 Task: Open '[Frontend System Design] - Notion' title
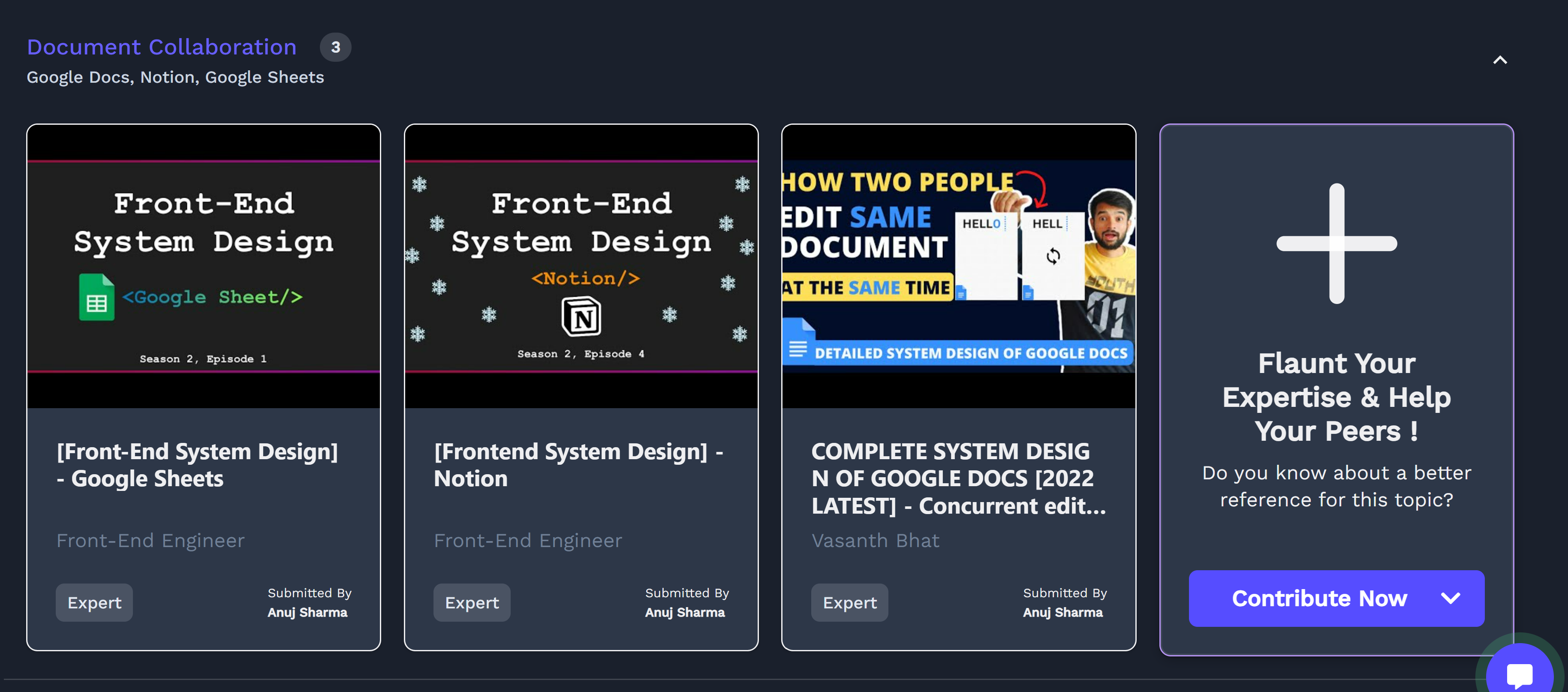coord(578,465)
